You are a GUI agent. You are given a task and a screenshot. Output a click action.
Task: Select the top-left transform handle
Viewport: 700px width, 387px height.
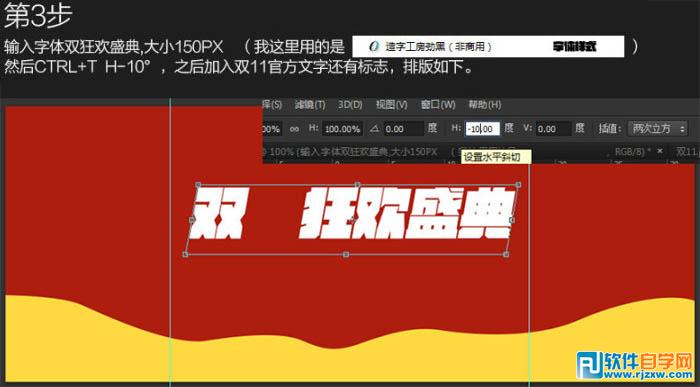click(198, 184)
